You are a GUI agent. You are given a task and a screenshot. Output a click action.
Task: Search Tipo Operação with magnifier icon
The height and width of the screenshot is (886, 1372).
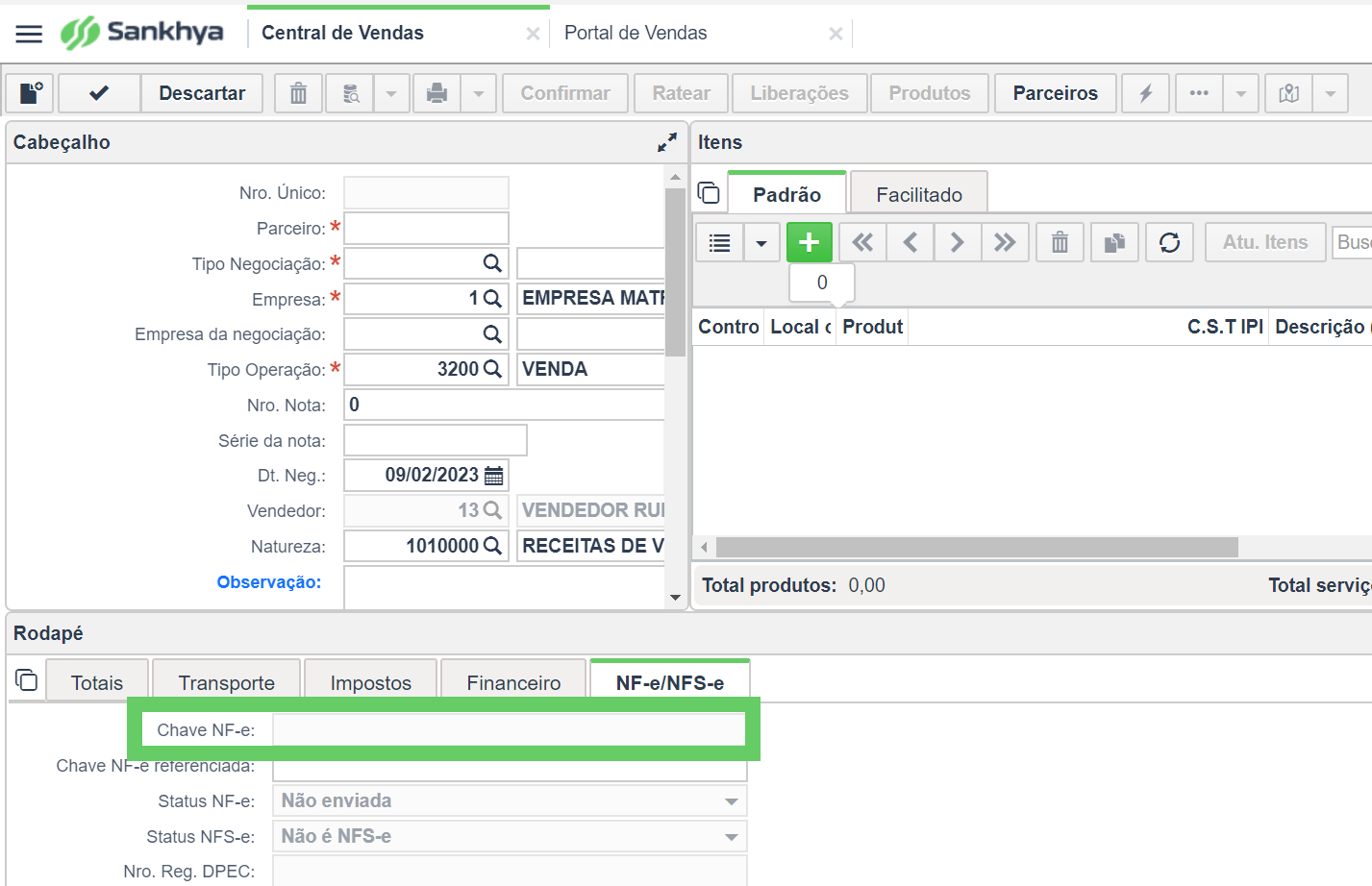[492, 369]
